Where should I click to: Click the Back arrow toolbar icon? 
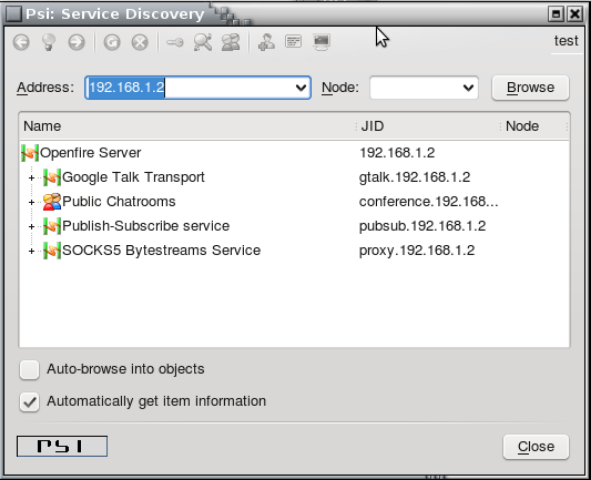click(21, 42)
